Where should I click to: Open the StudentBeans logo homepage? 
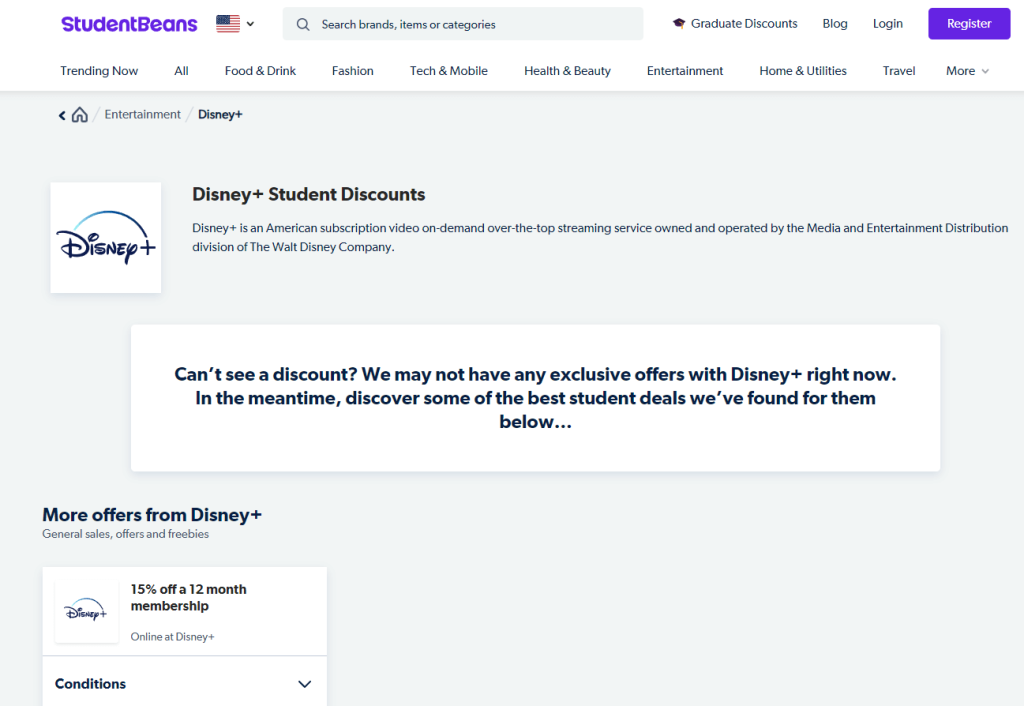[129, 24]
